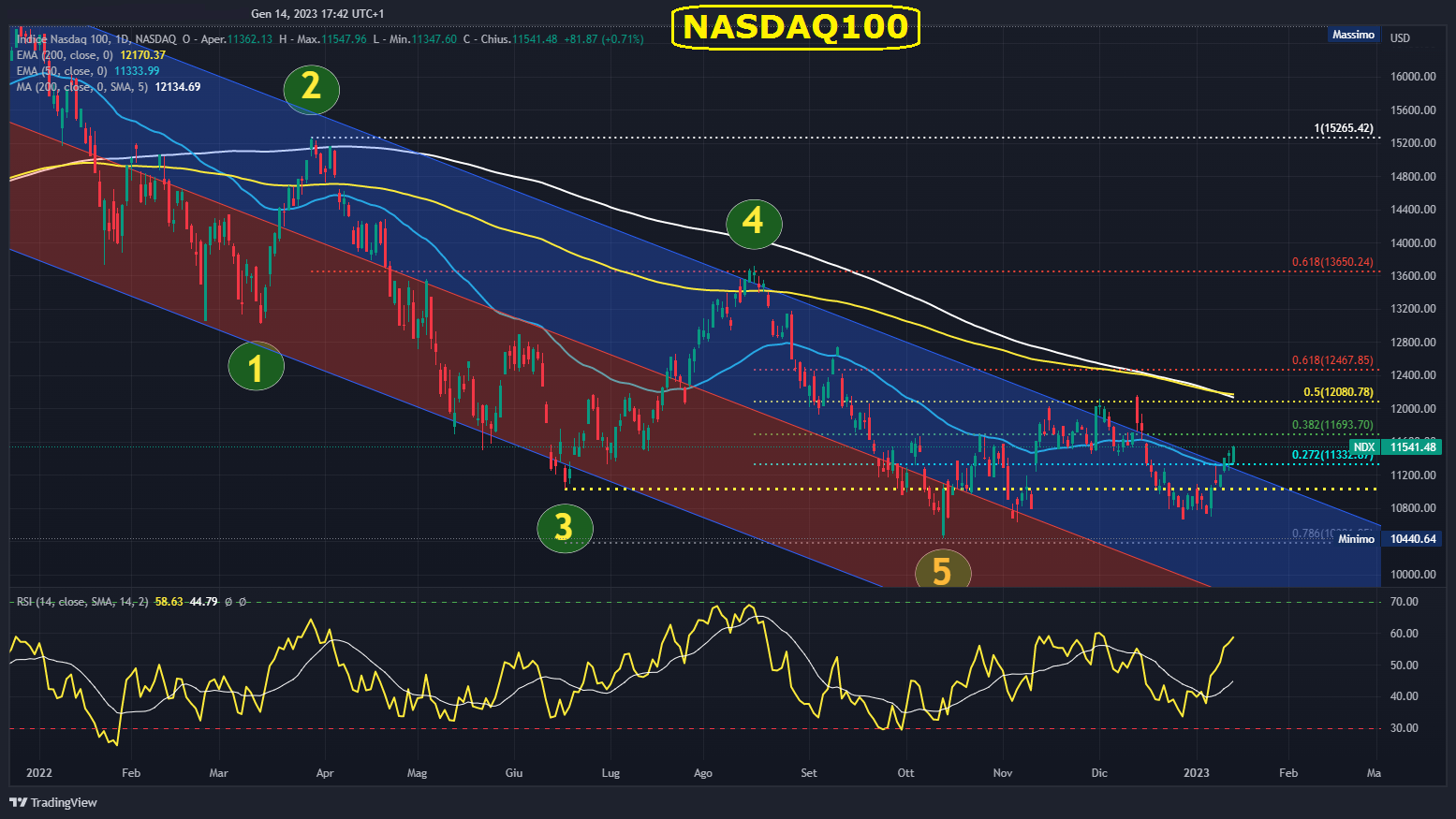Click the RSI value 58.63
The height and width of the screenshot is (819, 1456).
tap(169, 602)
